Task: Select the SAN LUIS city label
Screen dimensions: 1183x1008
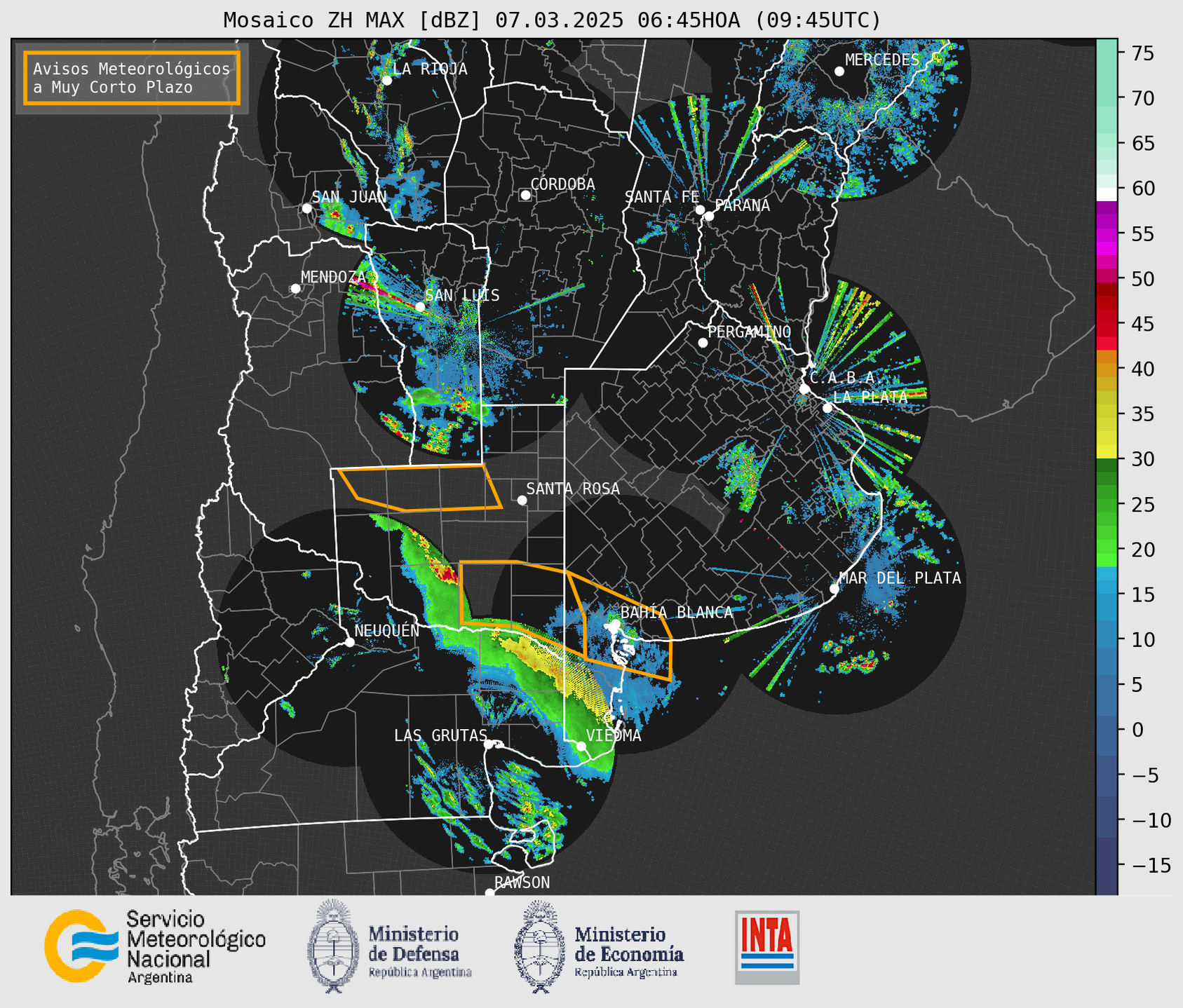Action: point(463,295)
